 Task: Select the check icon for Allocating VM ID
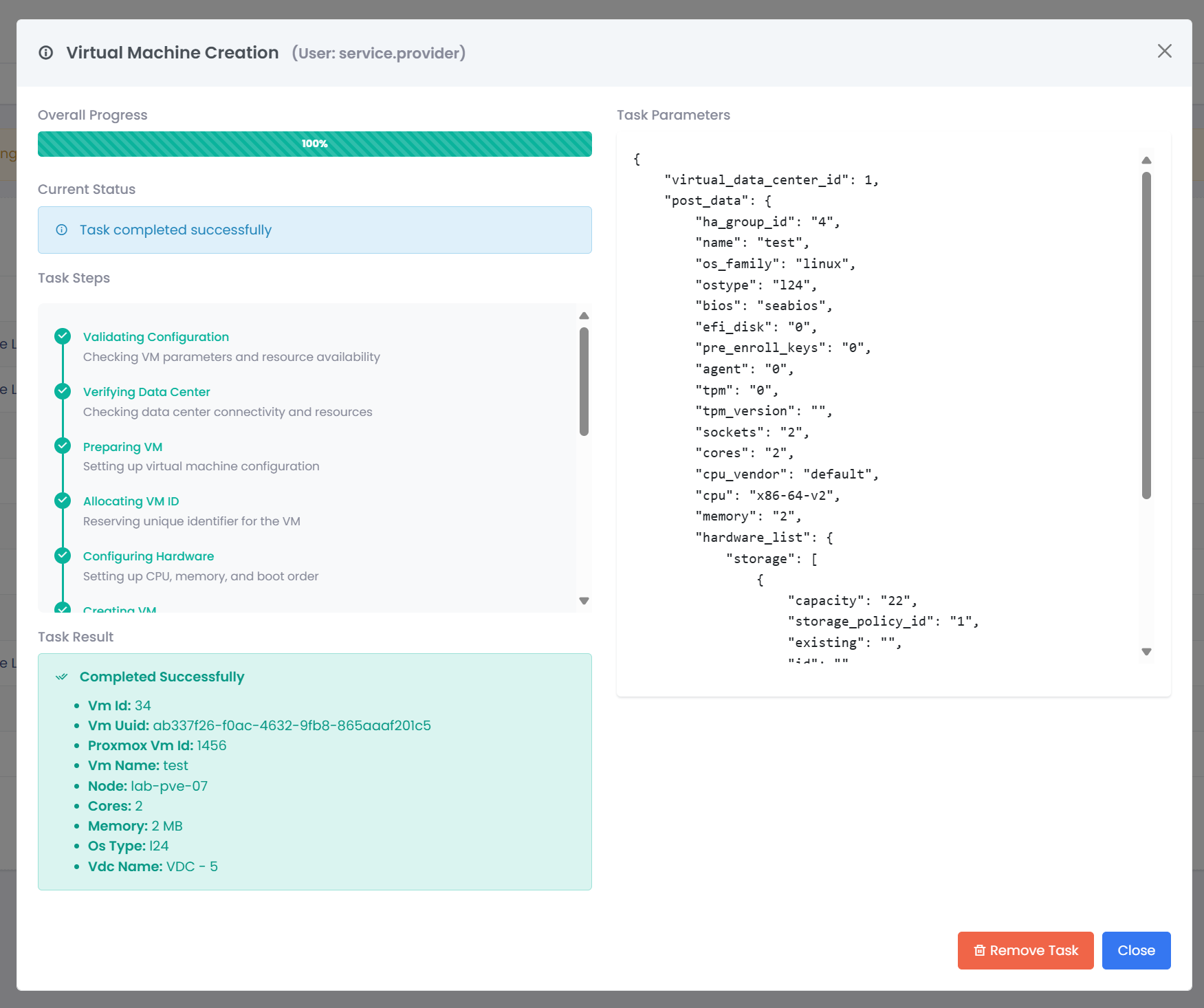tap(63, 501)
